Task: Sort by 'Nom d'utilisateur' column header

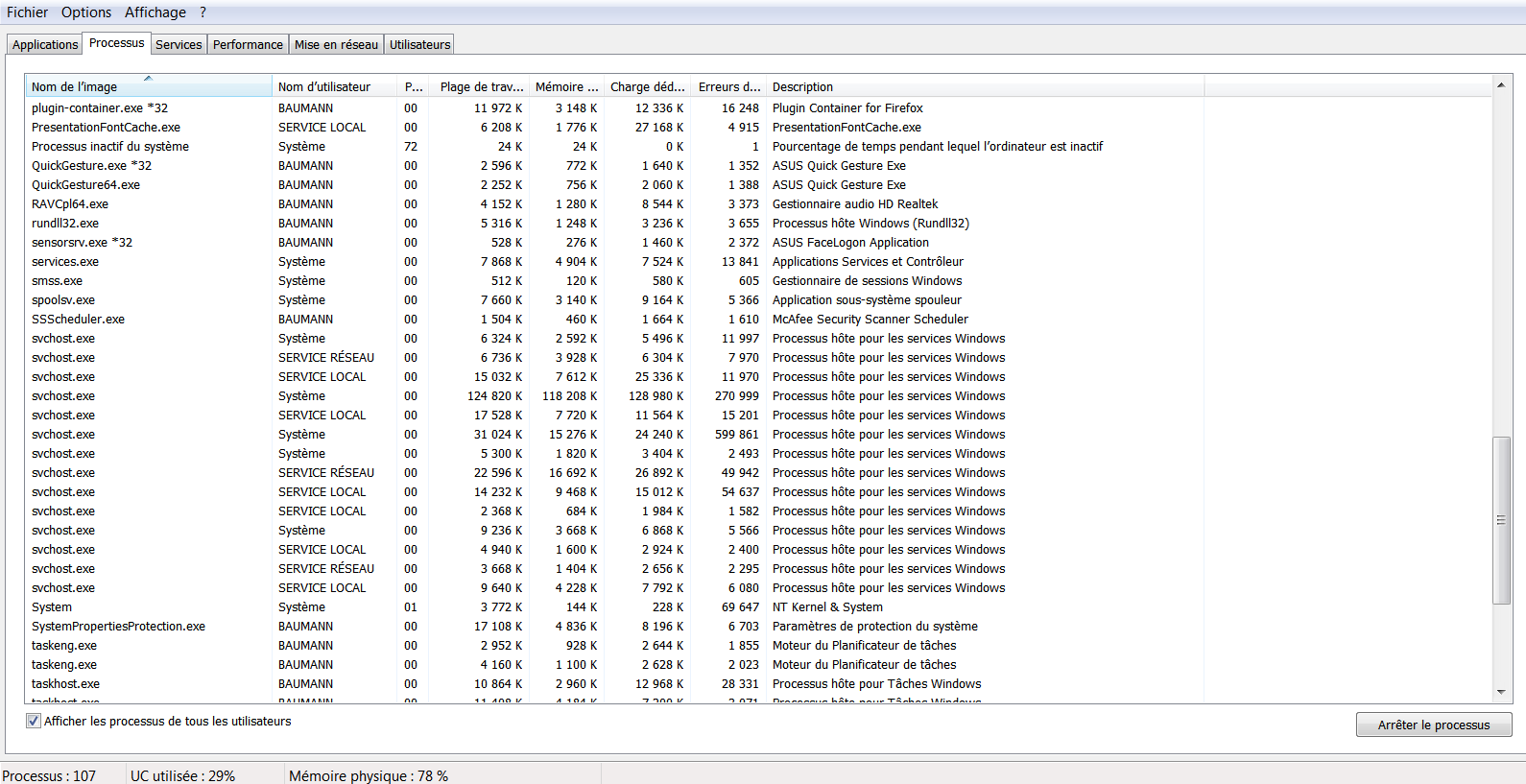Action: point(333,87)
